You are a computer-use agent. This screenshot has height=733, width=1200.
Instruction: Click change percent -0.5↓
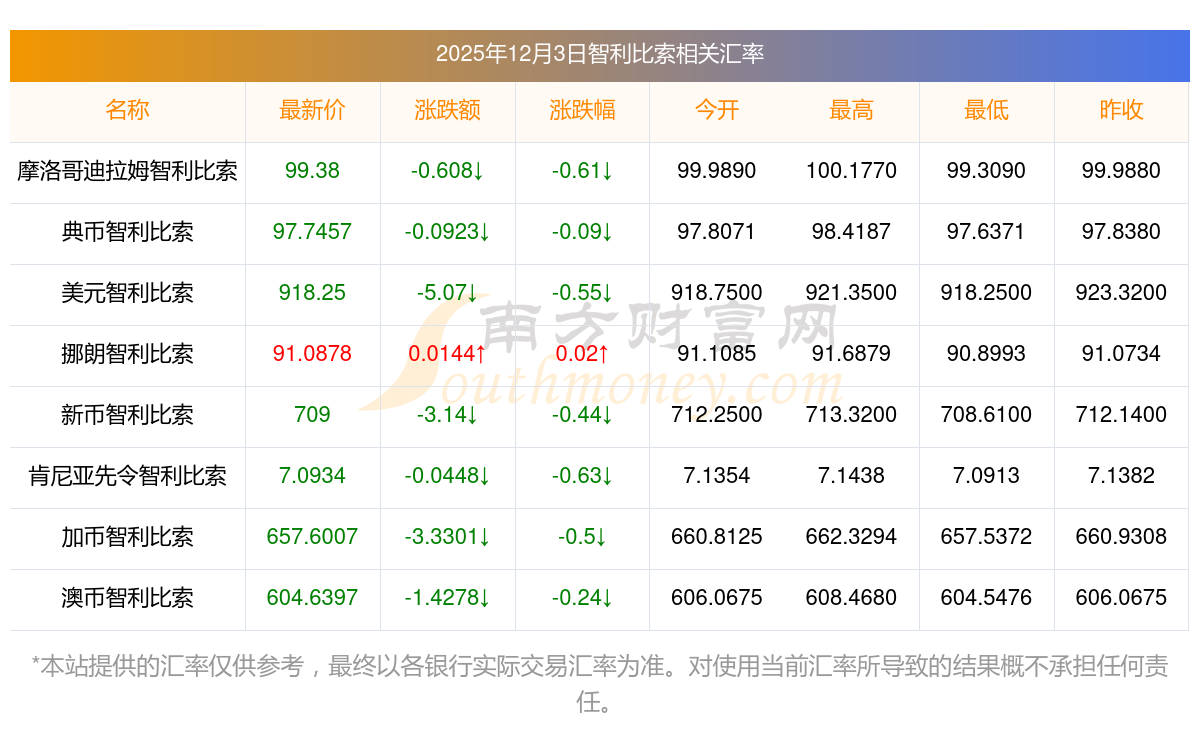click(x=582, y=537)
